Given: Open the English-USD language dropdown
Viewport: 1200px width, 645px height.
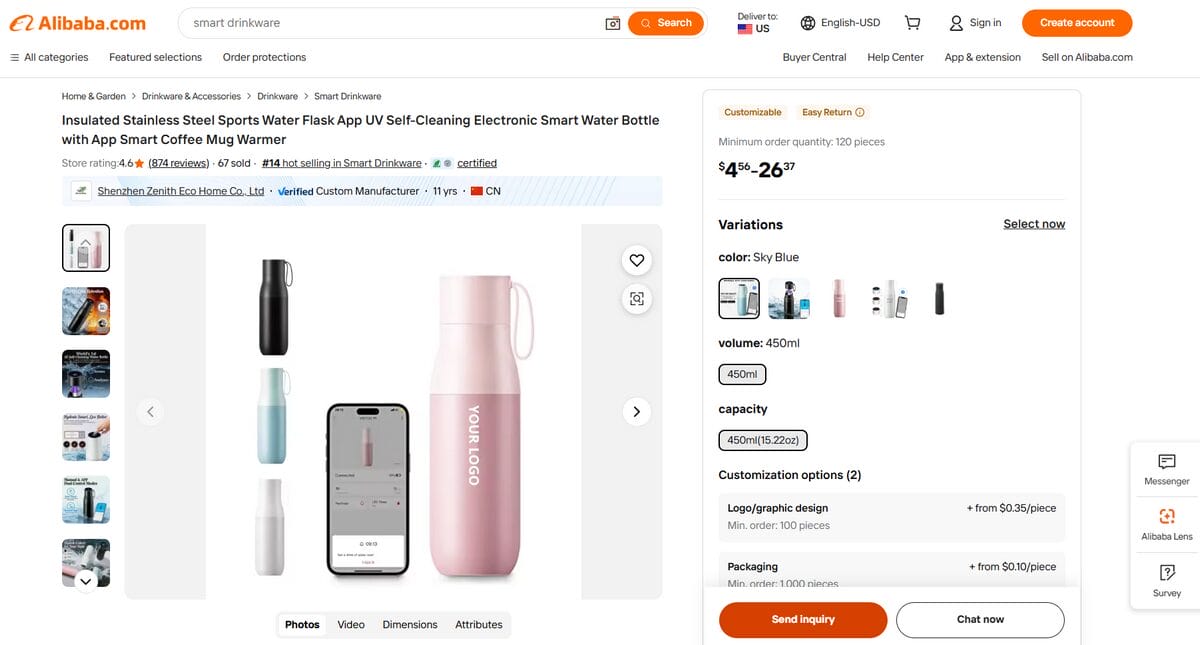Looking at the screenshot, I should click(x=840, y=22).
